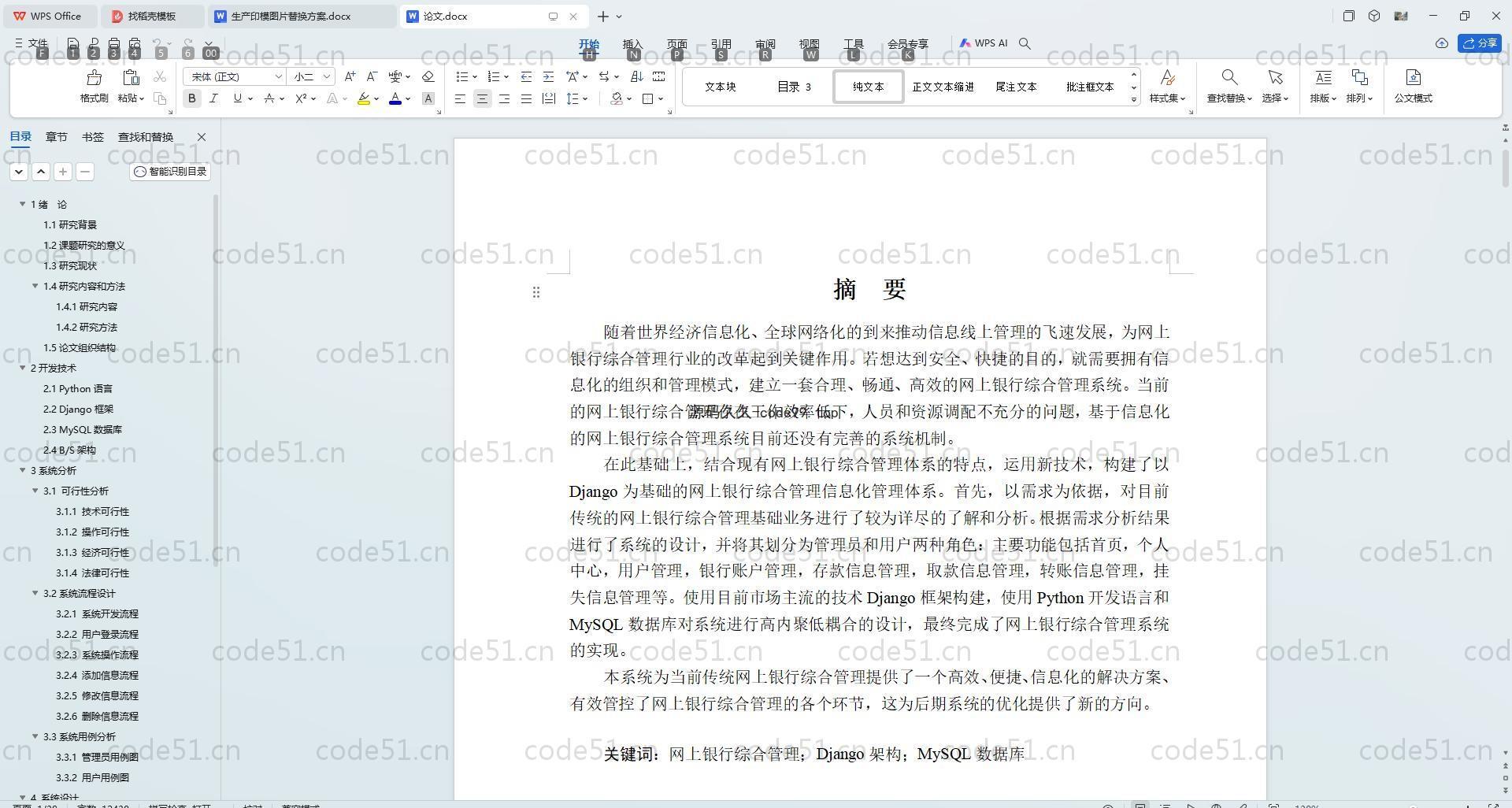The image size is (1512, 808).
Task: Open the Style Set (样式集) icon
Action: pyautogui.click(x=1167, y=77)
